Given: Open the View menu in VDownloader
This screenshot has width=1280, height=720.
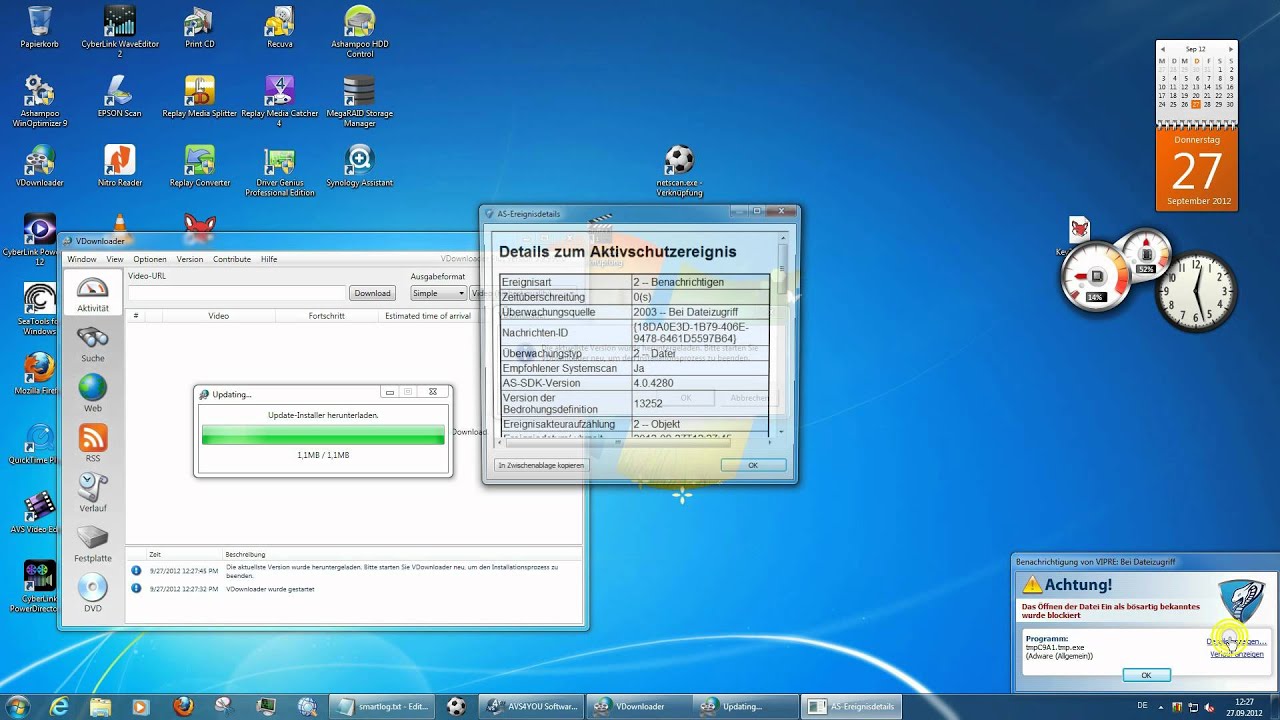Looking at the screenshot, I should 115,259.
